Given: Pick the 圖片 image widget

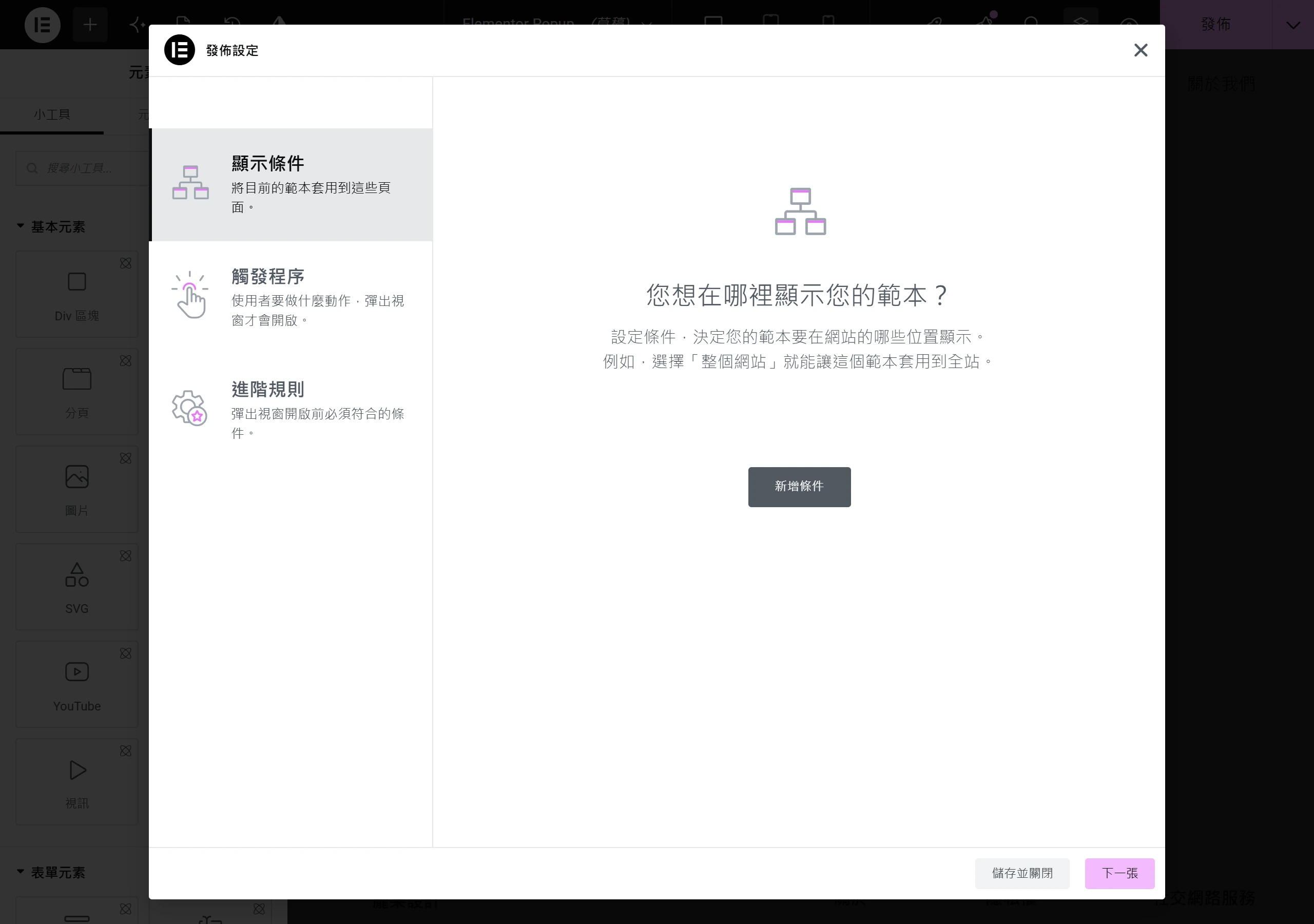Looking at the screenshot, I should click(x=76, y=489).
